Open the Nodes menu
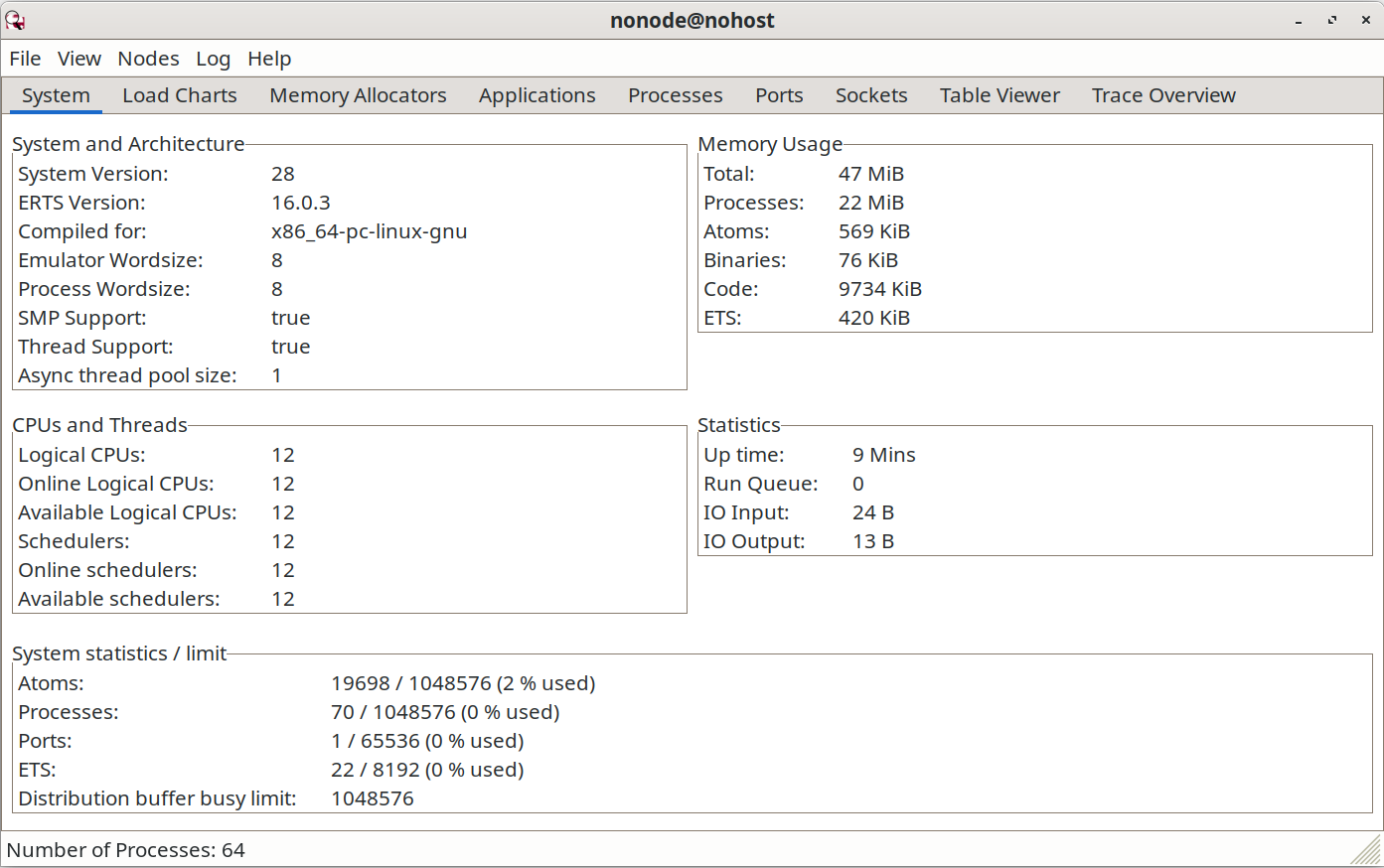Image resolution: width=1384 pixels, height=868 pixels. [148, 59]
